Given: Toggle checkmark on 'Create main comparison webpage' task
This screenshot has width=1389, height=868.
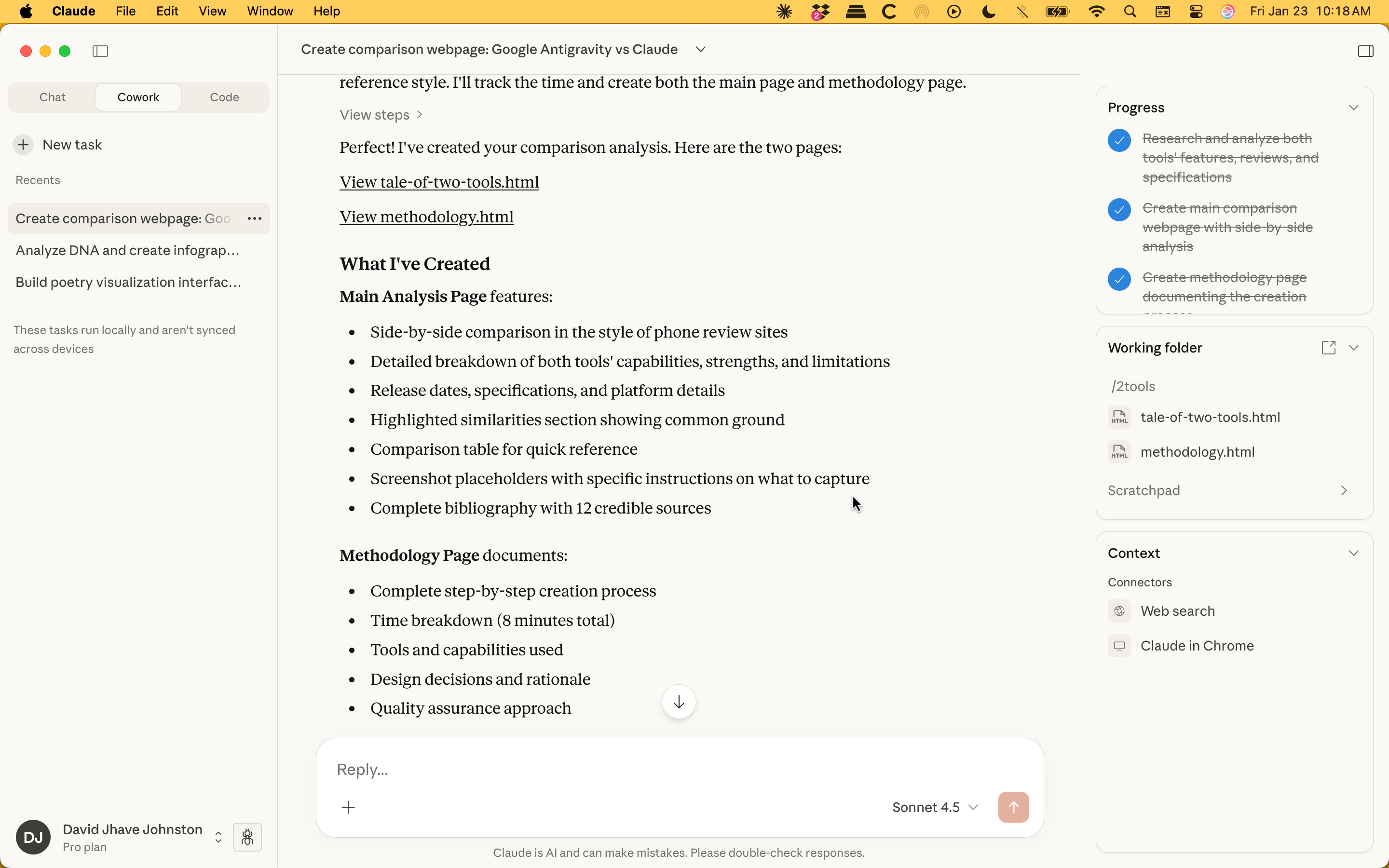Looking at the screenshot, I should click(x=1118, y=210).
